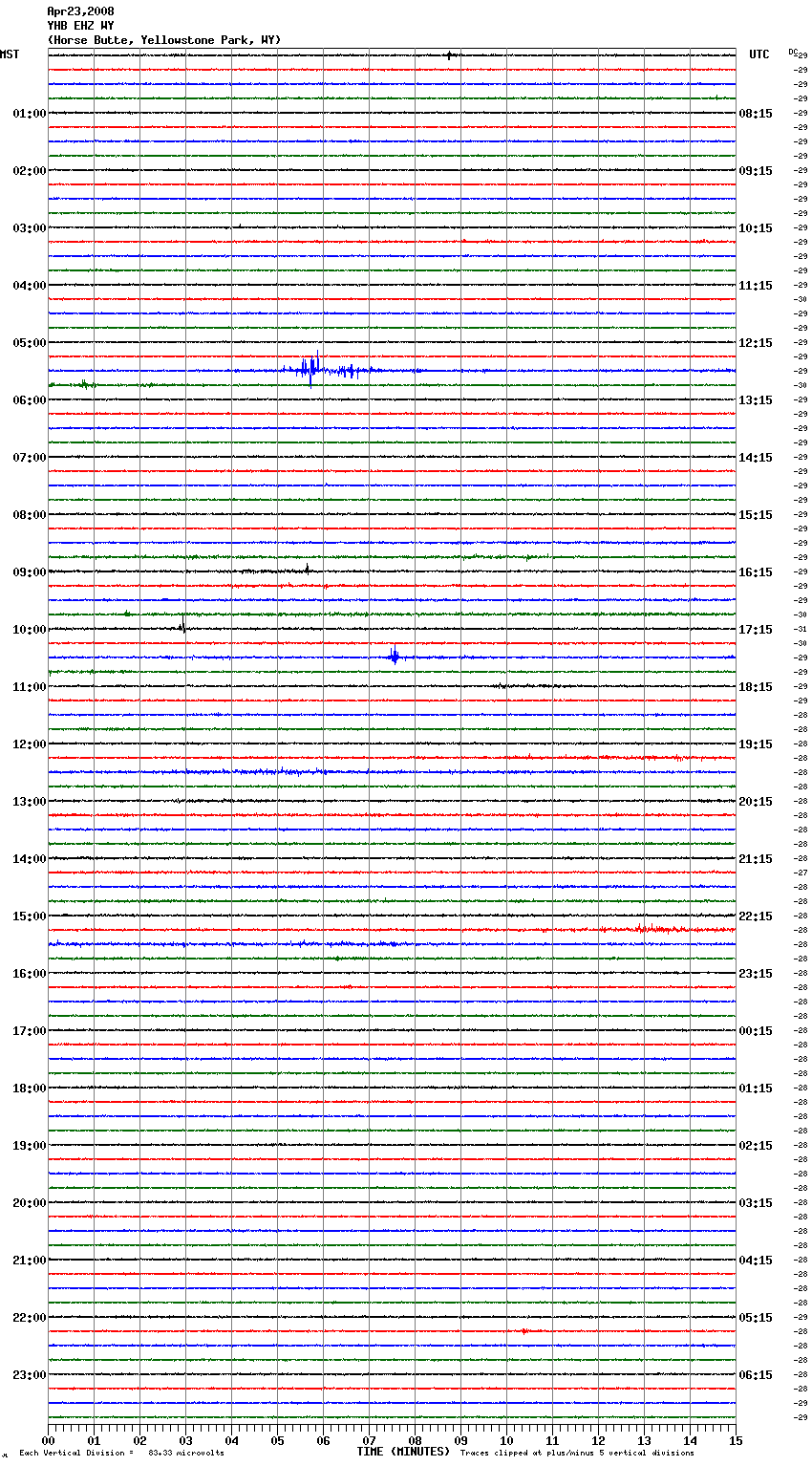Select the 18:00 MST hour label

(30, 1089)
